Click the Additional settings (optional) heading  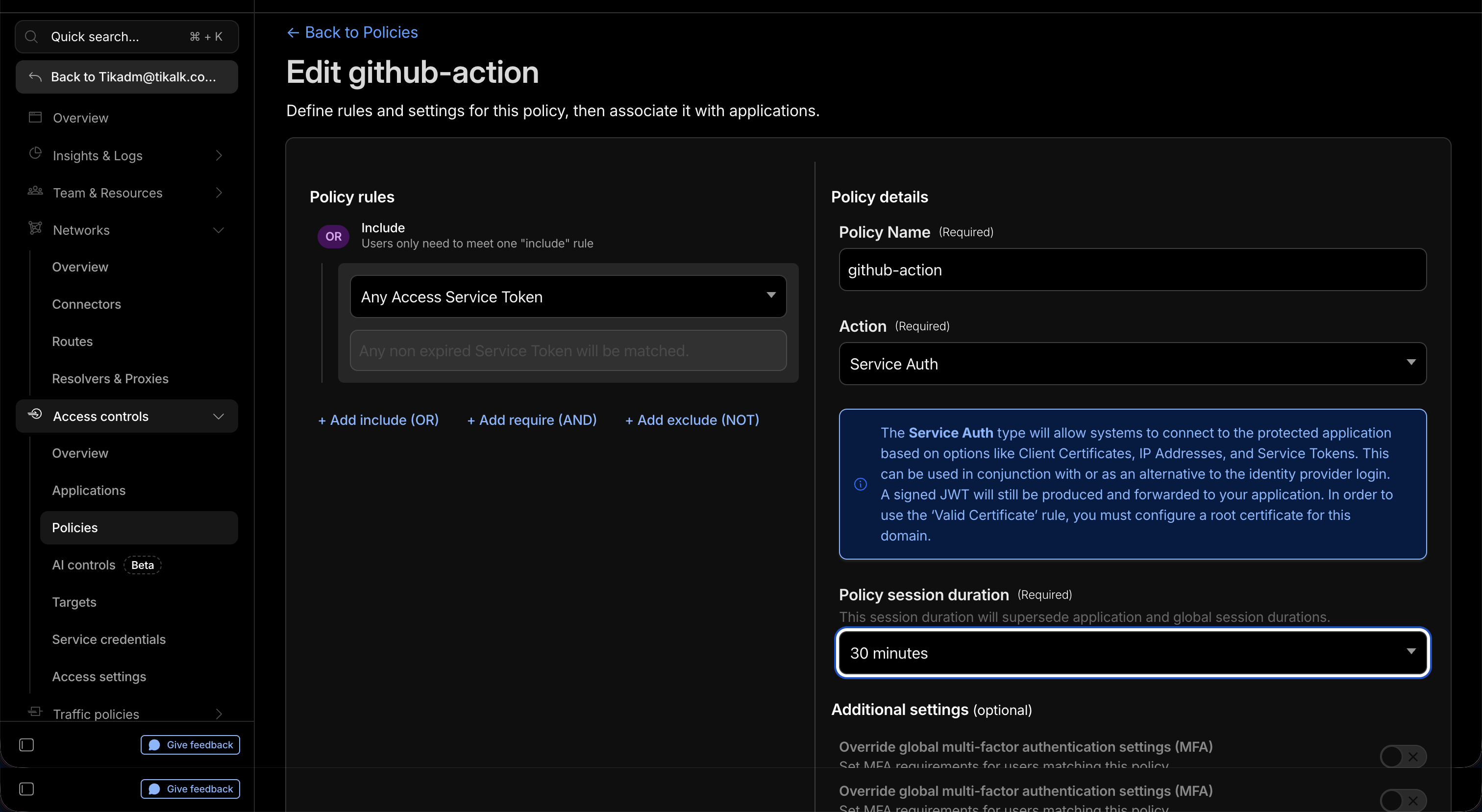point(932,710)
